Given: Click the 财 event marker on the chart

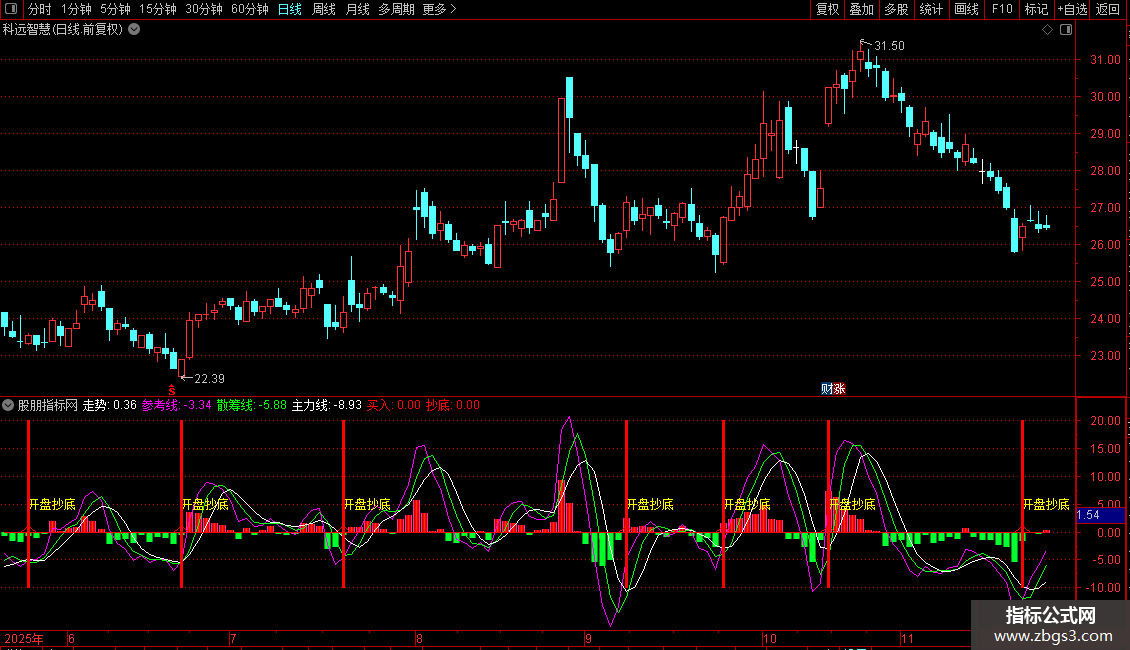Looking at the screenshot, I should click(827, 389).
